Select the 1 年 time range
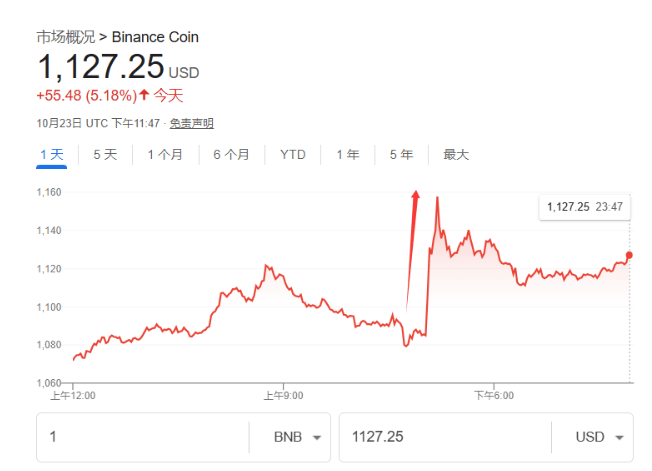Image resolution: width=652 pixels, height=471 pixels. pos(348,154)
